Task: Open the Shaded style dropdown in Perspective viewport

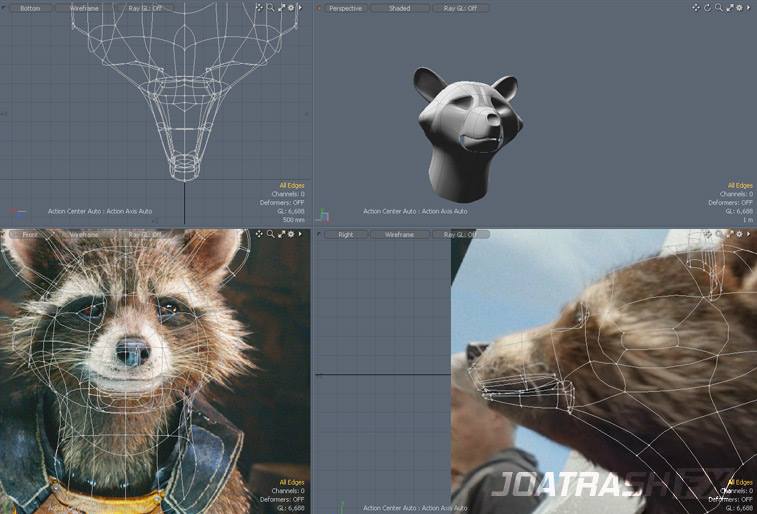Action: click(399, 8)
